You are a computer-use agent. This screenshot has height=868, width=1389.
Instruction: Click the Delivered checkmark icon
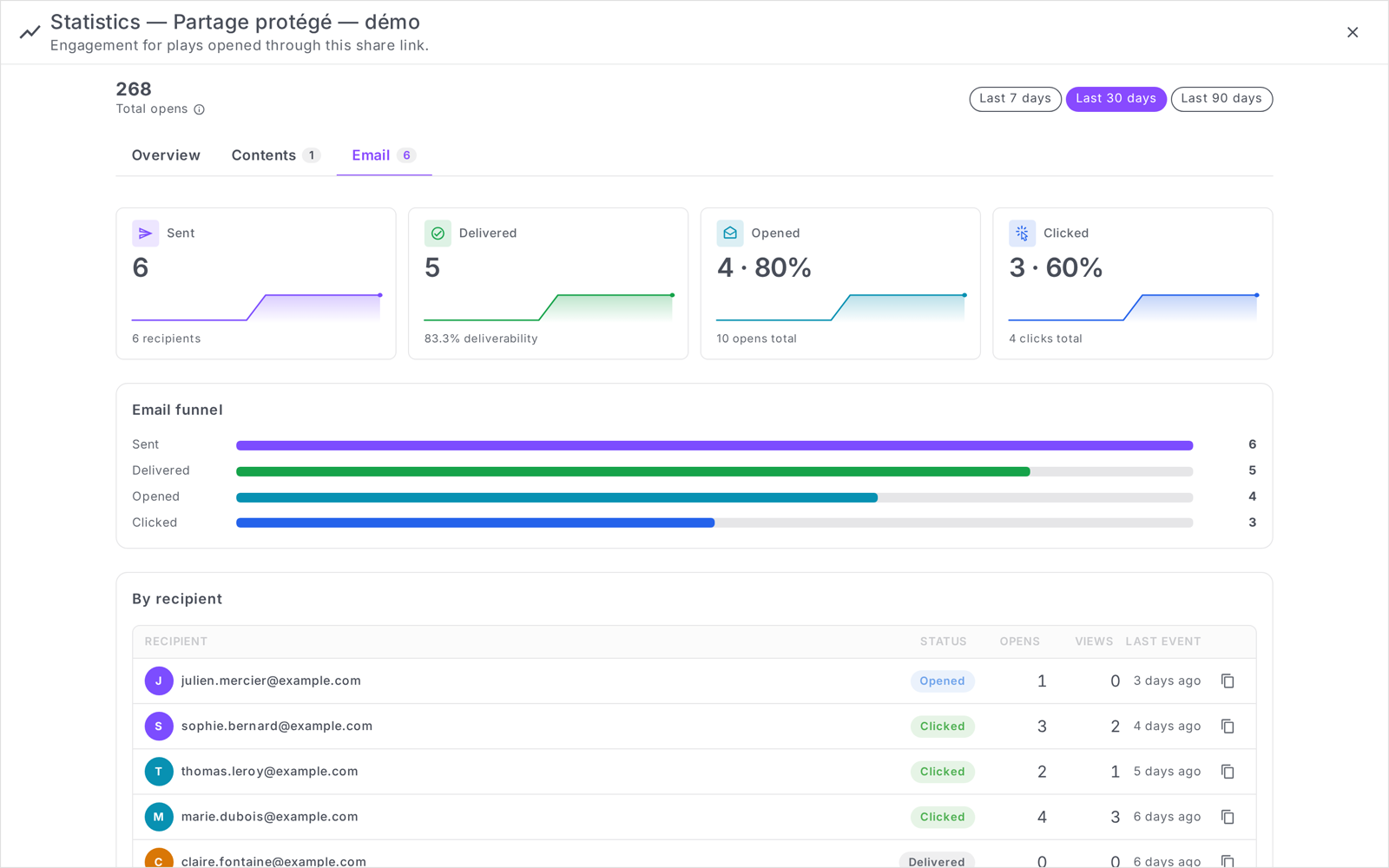[x=438, y=233]
